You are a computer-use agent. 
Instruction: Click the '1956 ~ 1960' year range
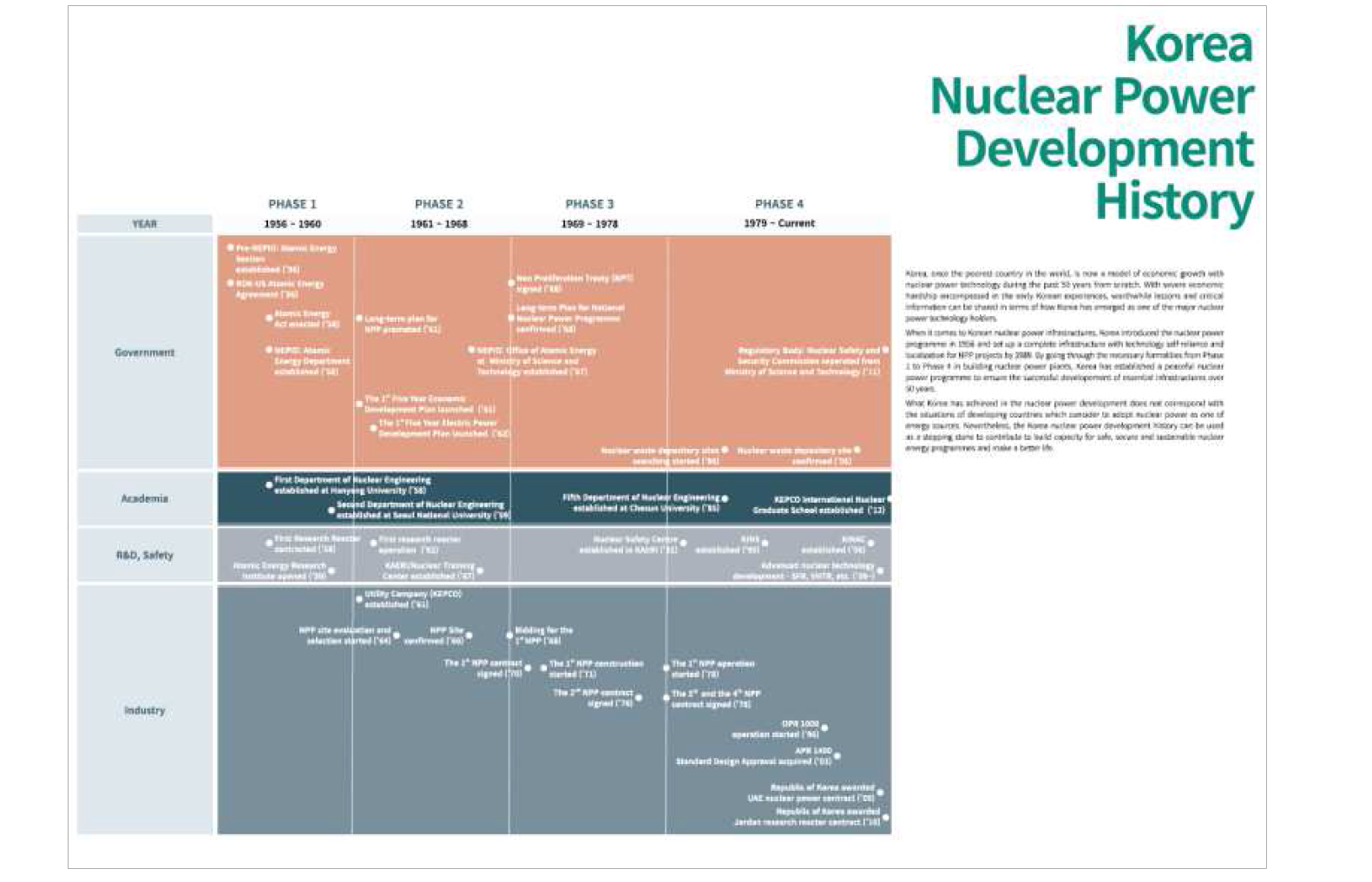tap(292, 224)
